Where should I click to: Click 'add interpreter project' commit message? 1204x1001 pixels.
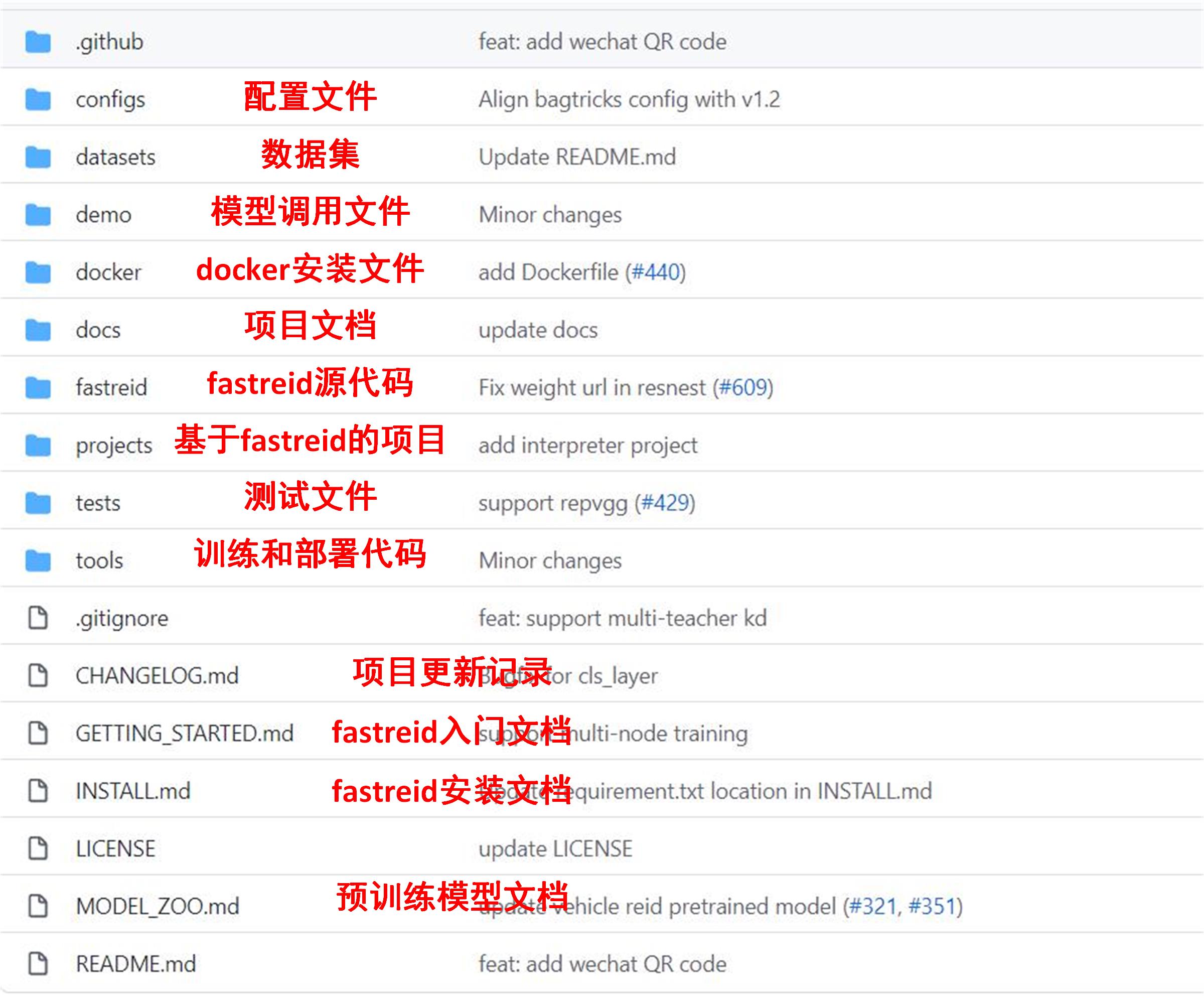pyautogui.click(x=587, y=446)
